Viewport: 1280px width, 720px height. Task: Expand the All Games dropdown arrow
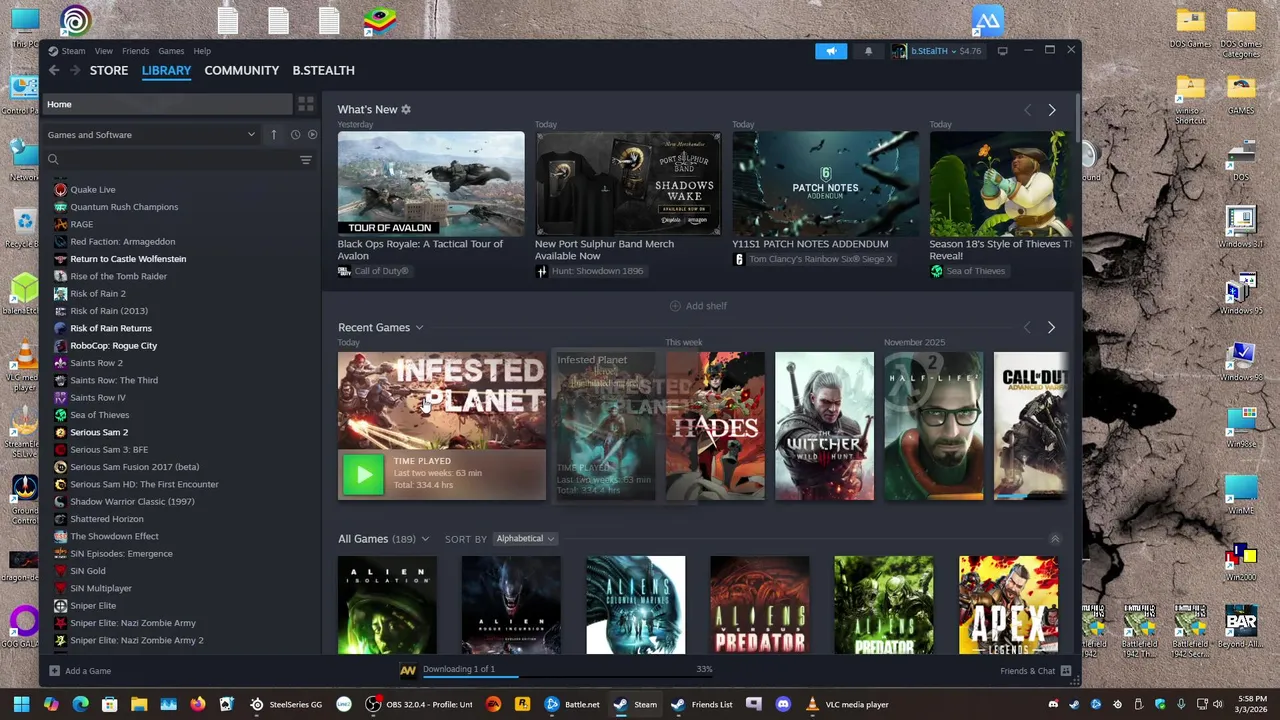(425, 539)
